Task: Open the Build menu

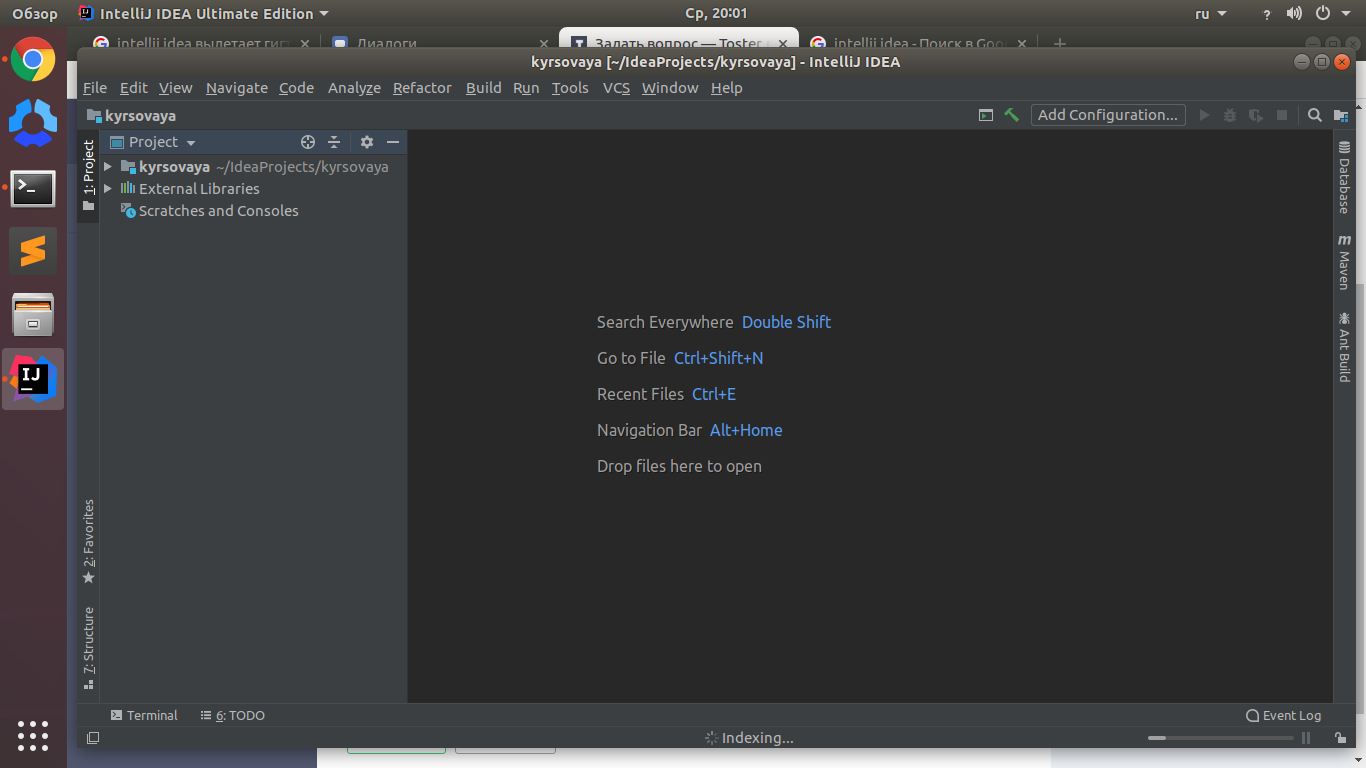Action: (483, 88)
